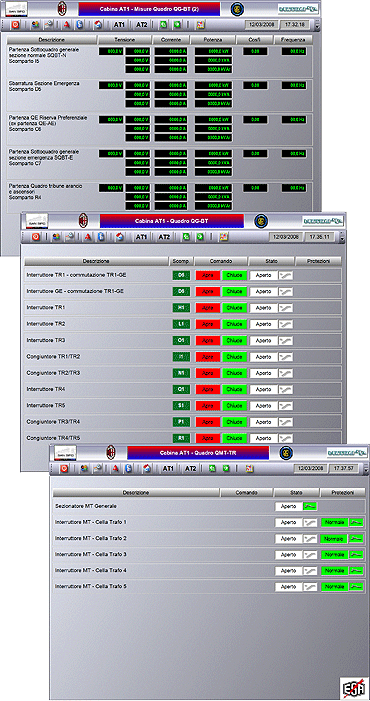This screenshot has height=701, width=370.
Task: Click Chiude button for Congiuntore TR4/TR5
Action: pyautogui.click(x=235, y=438)
